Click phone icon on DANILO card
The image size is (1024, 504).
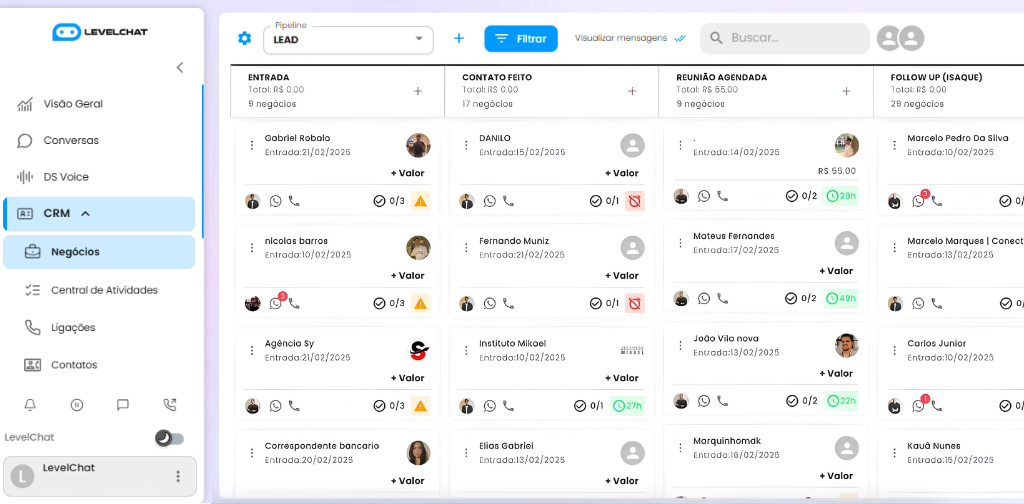point(508,201)
